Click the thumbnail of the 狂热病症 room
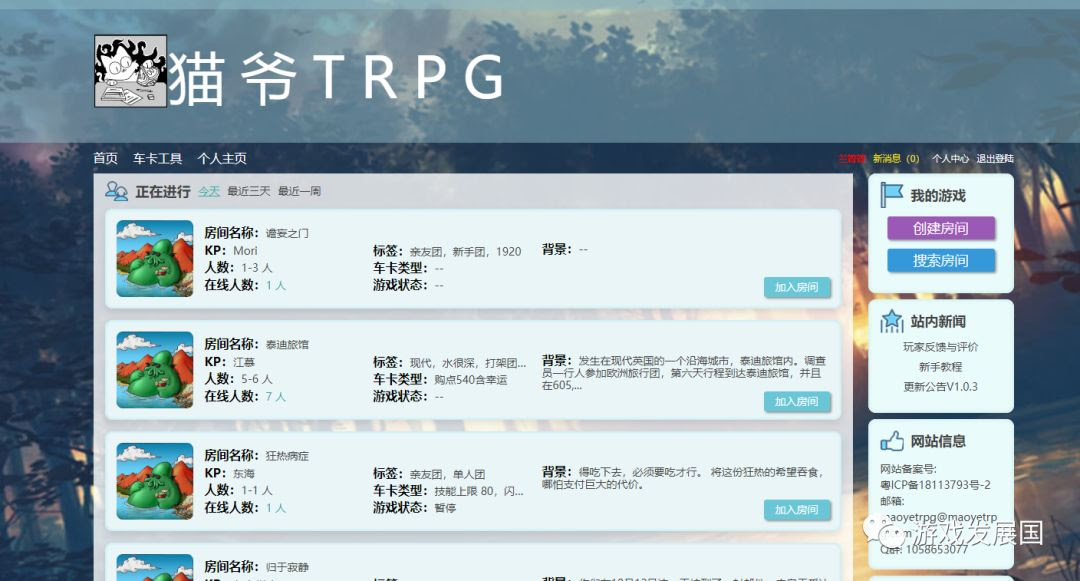Image resolution: width=1080 pixels, height=581 pixels. pyautogui.click(x=155, y=481)
